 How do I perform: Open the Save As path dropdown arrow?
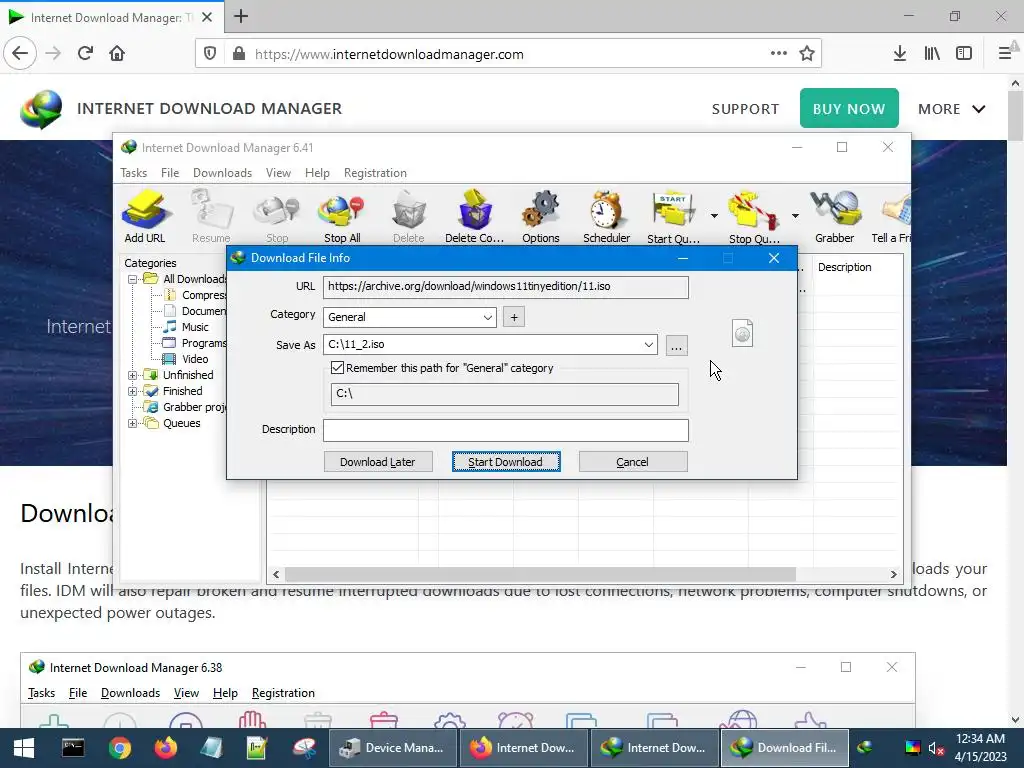648,344
